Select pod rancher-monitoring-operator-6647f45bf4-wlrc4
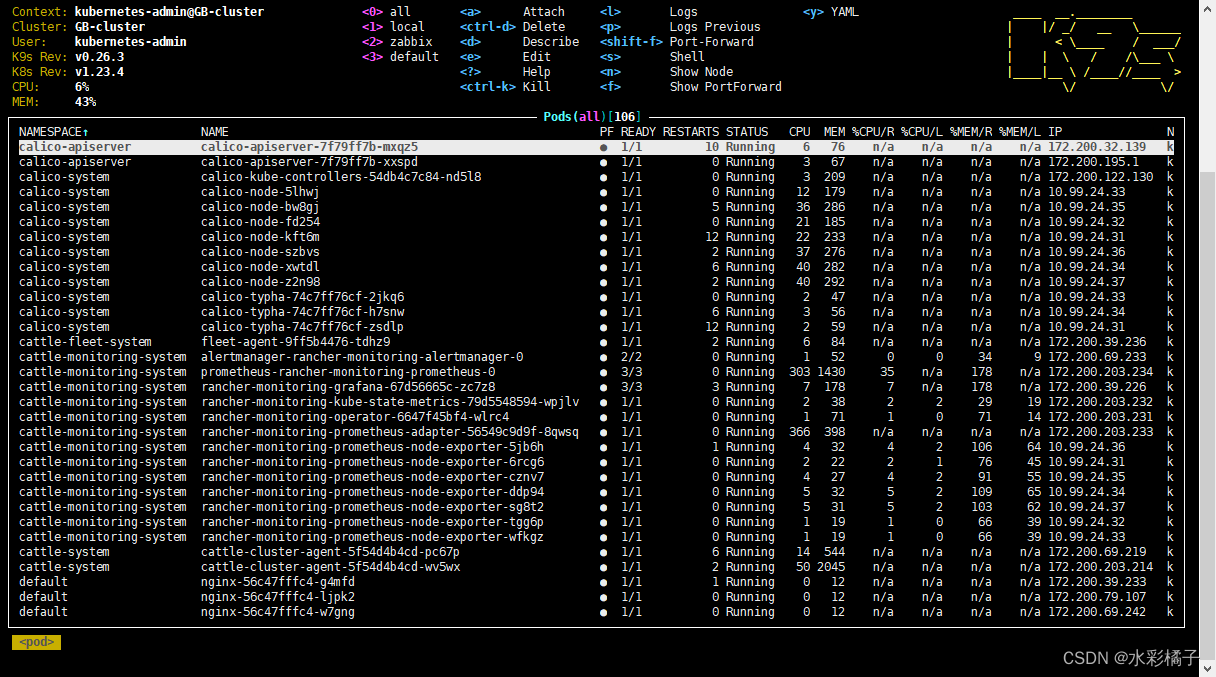The image size is (1216, 677). [596, 417]
